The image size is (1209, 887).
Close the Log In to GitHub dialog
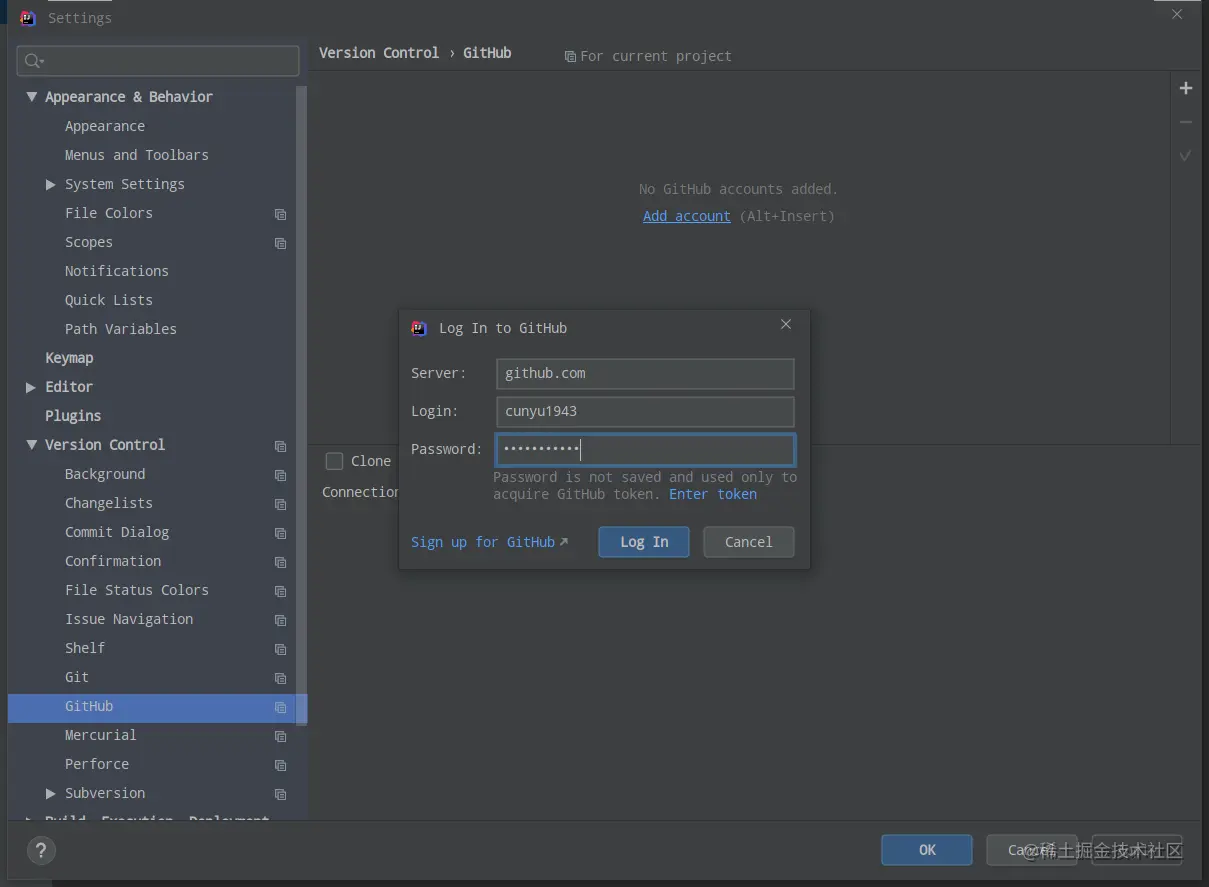click(786, 324)
